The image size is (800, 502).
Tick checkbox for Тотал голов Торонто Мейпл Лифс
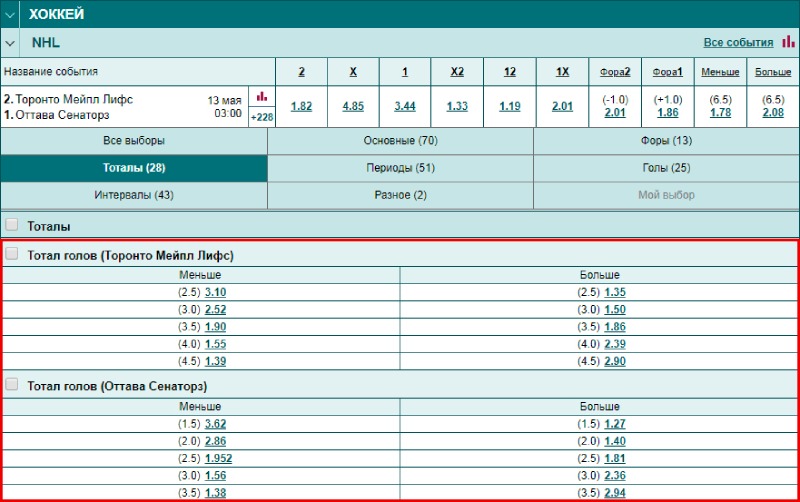coord(11,254)
